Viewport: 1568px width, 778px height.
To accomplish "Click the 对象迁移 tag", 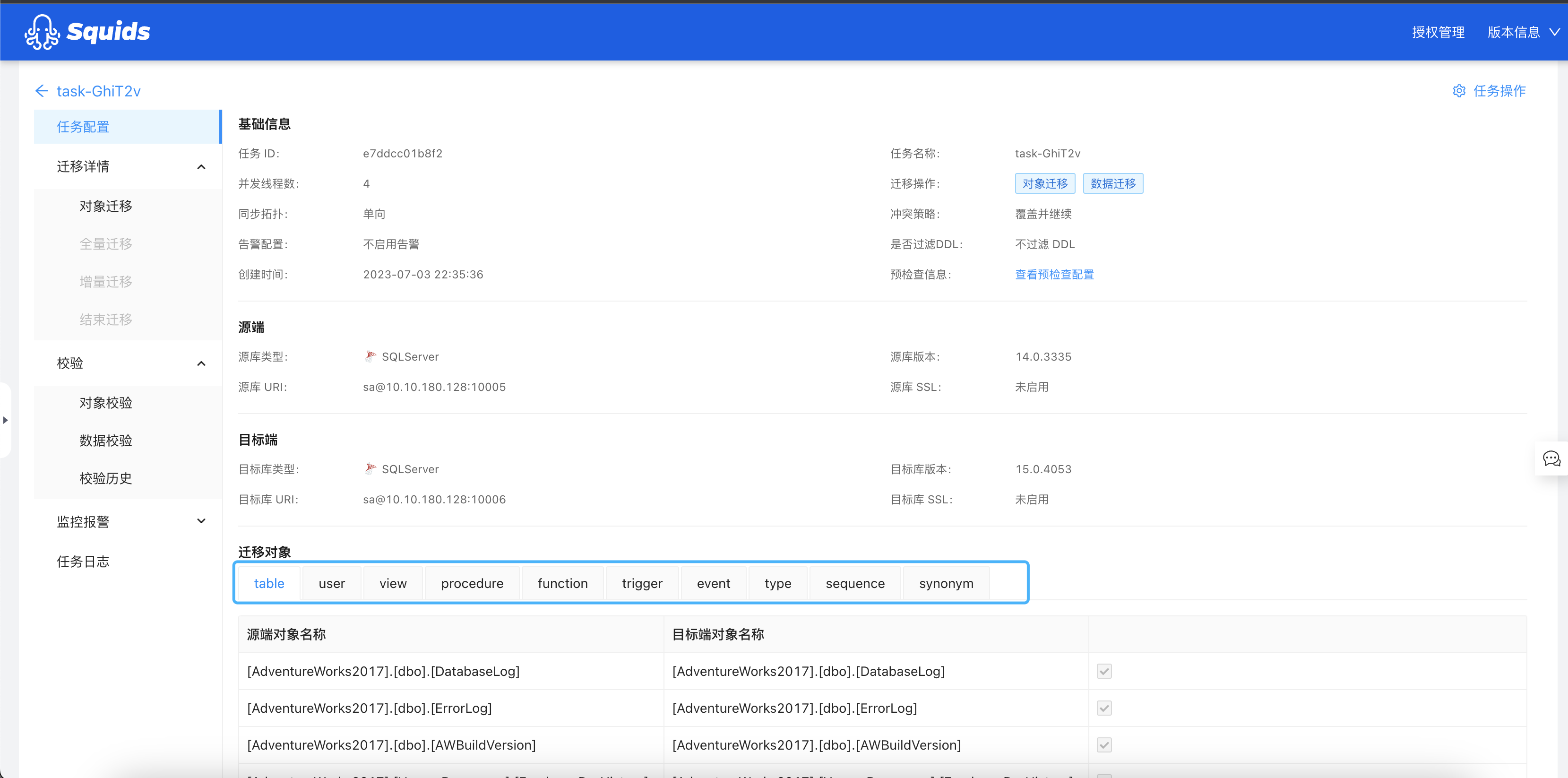I will click(1044, 183).
